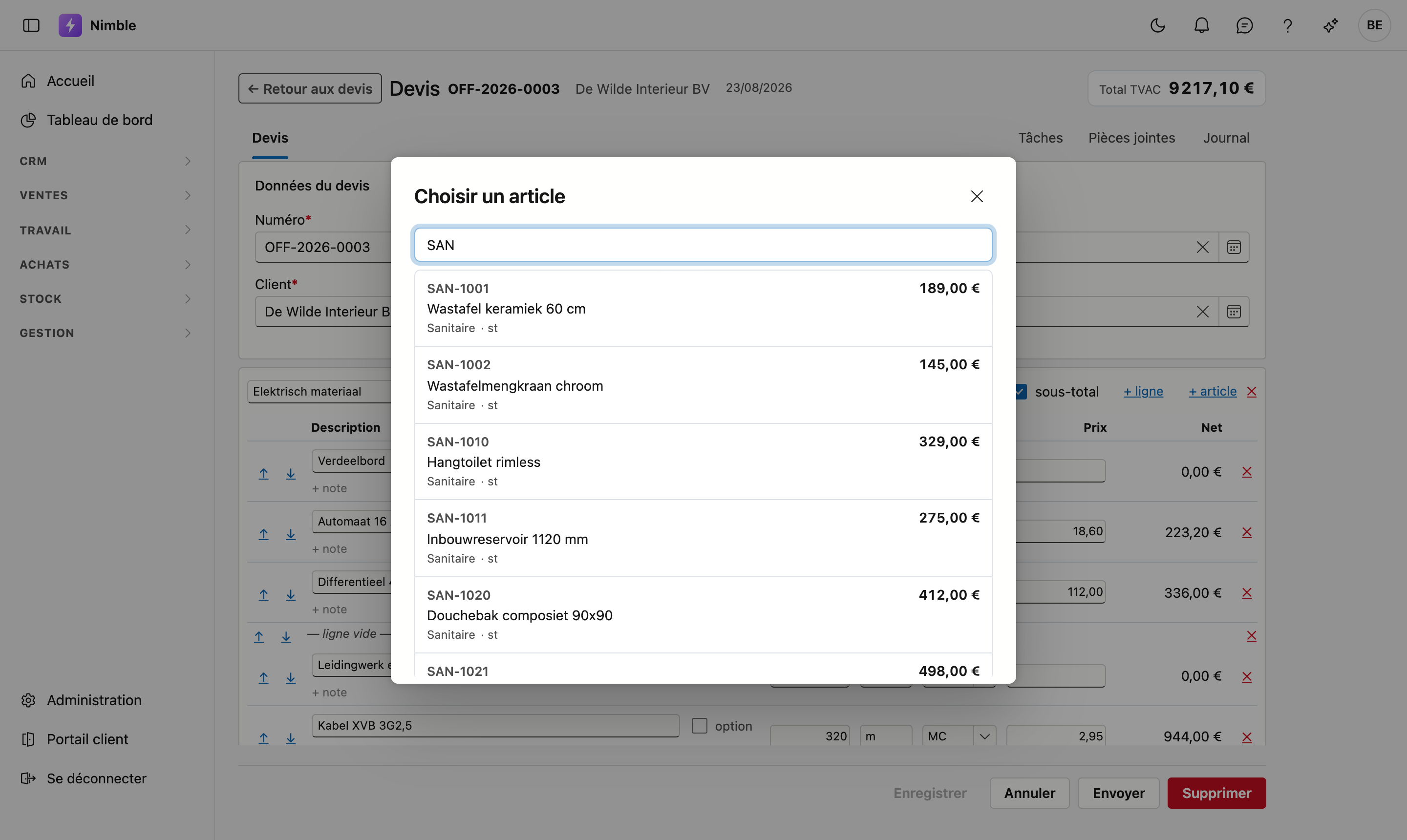The image size is (1407, 840).
Task: Move the Verdeelbord line up
Action: pyautogui.click(x=263, y=473)
